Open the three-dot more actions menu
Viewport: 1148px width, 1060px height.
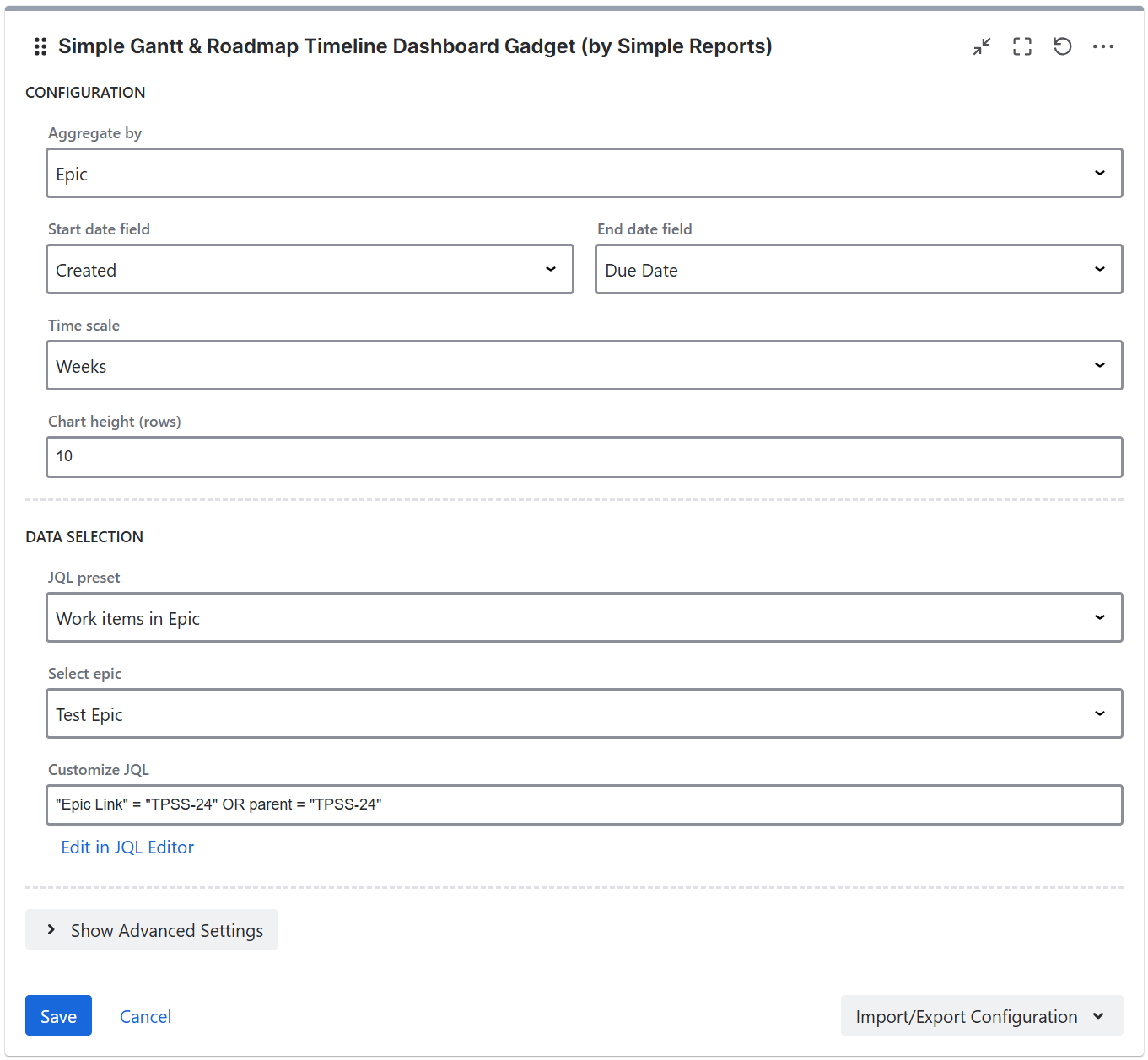1102,46
